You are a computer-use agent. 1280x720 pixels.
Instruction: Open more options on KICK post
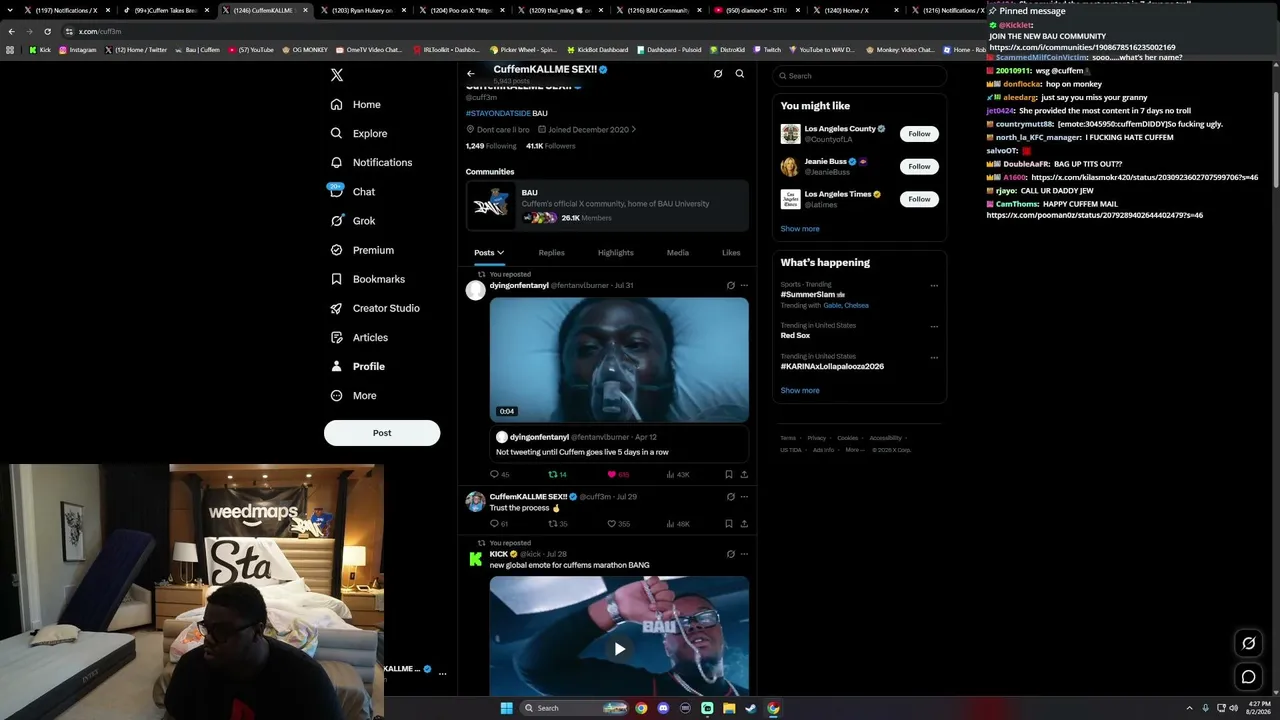744,554
